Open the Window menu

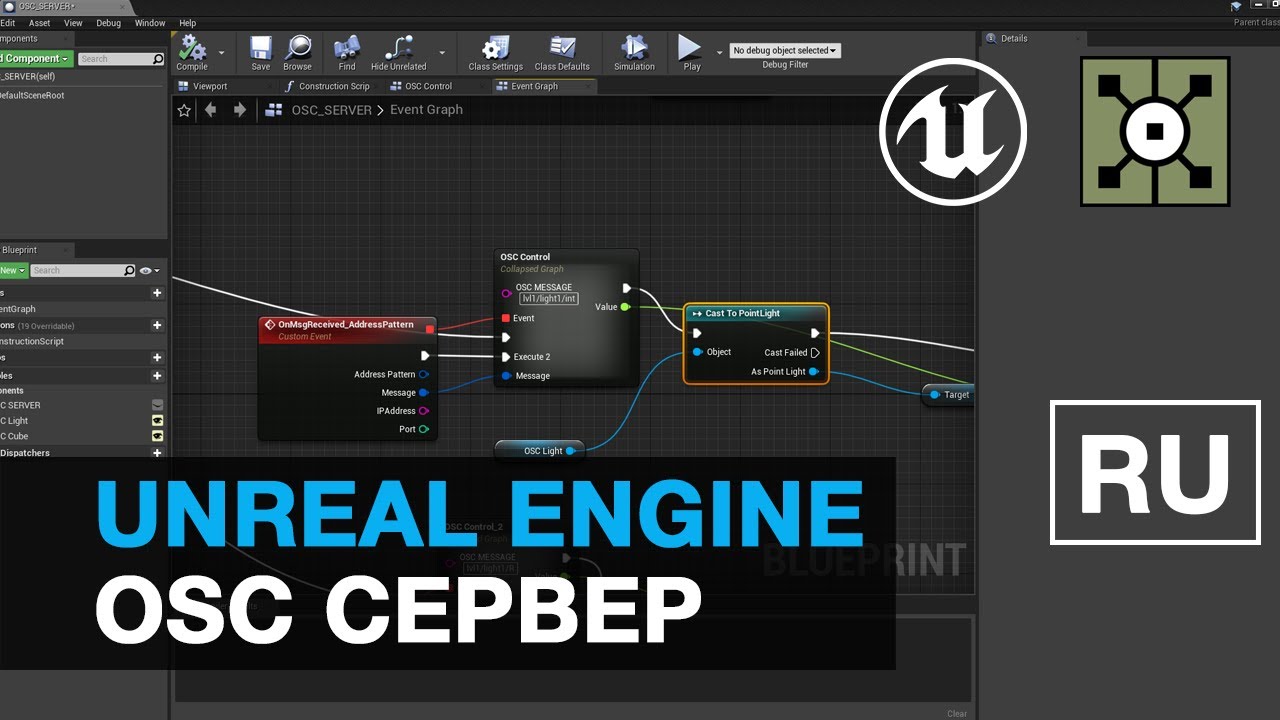(150, 23)
